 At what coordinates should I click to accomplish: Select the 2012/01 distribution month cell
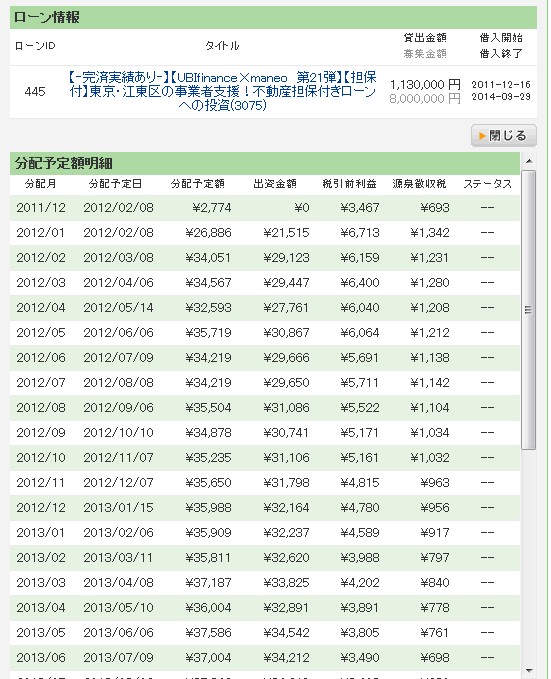click(x=41, y=233)
